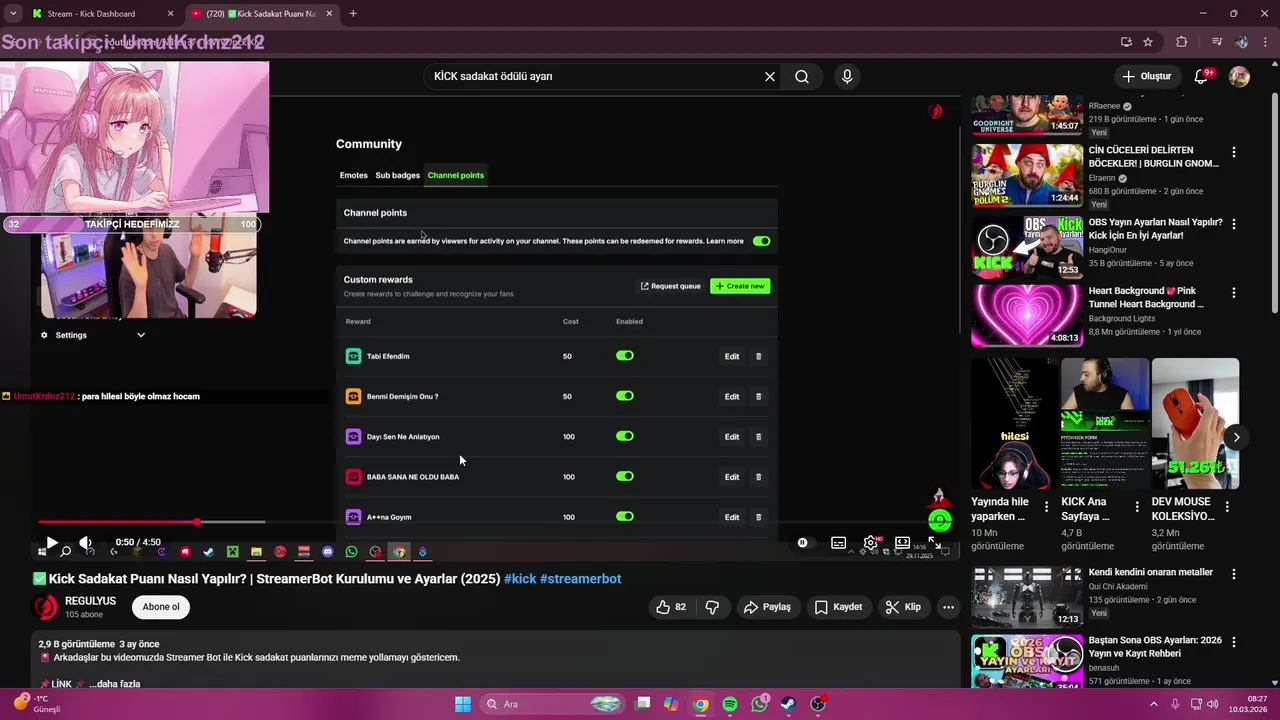Viewport: 1280px width, 720px height.
Task: Enter video fullscreen mode
Action: tap(934, 543)
